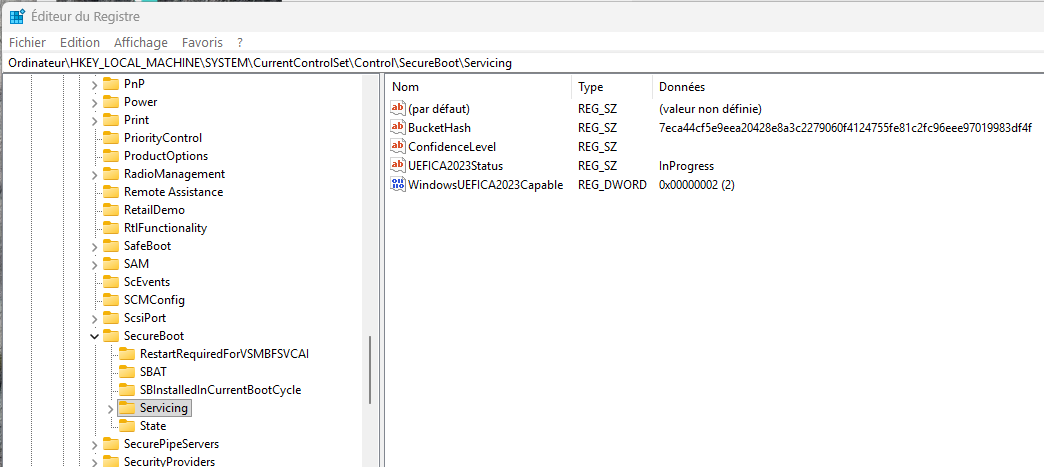
Task: Click the (valeur non définie) data cell
Action: coord(710,108)
